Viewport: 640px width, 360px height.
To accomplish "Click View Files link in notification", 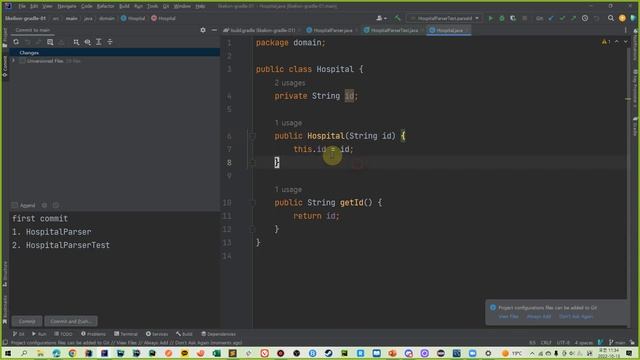I will pyautogui.click(x=509, y=317).
